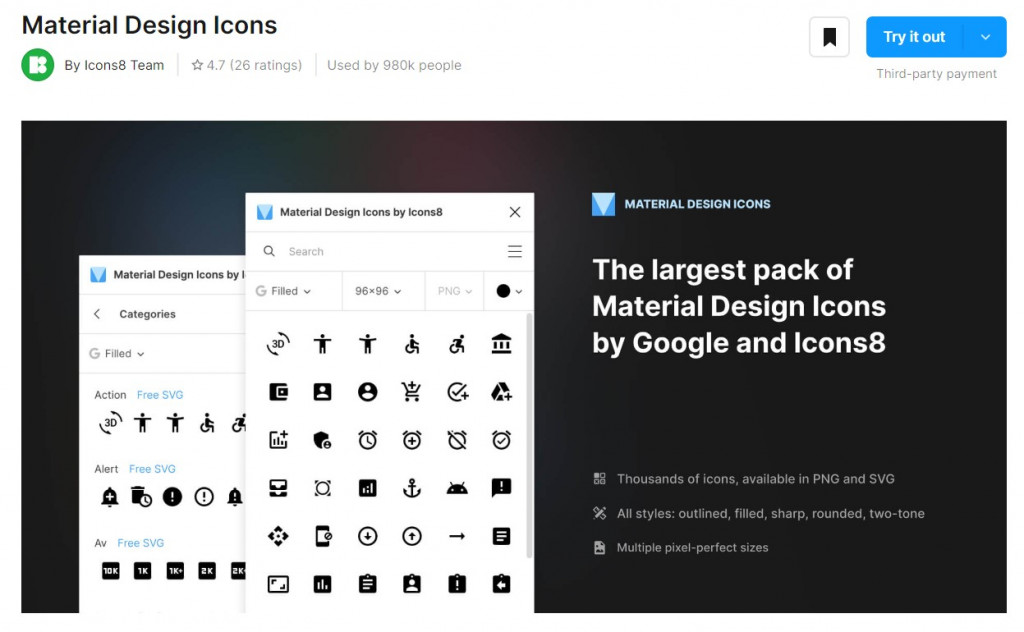Click the arrow circle up icon
1024x632 pixels.
[x=411, y=536]
